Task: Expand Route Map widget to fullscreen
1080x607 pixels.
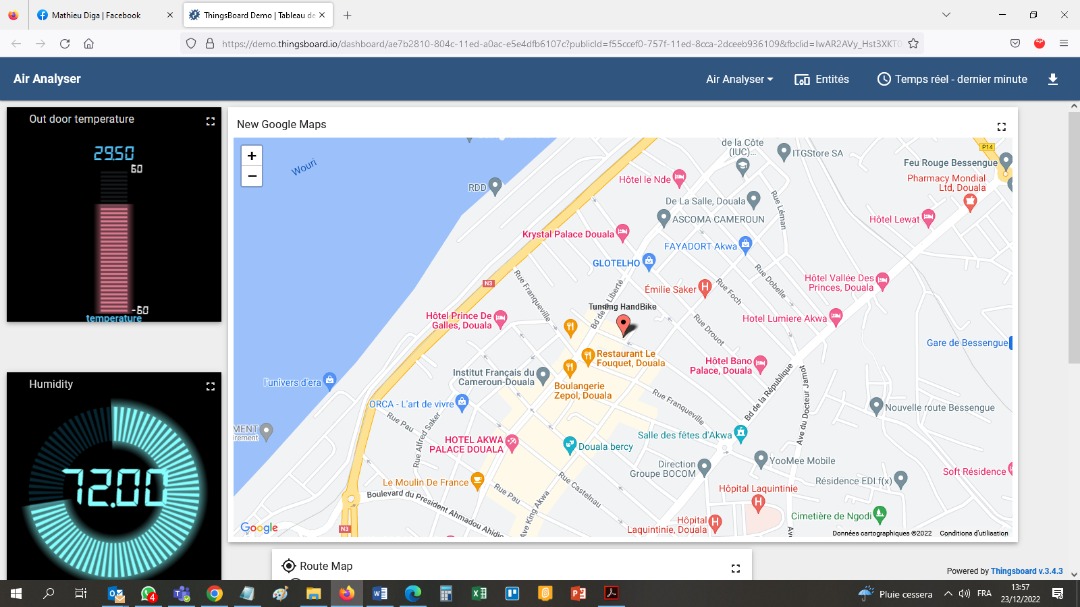Action: click(736, 568)
